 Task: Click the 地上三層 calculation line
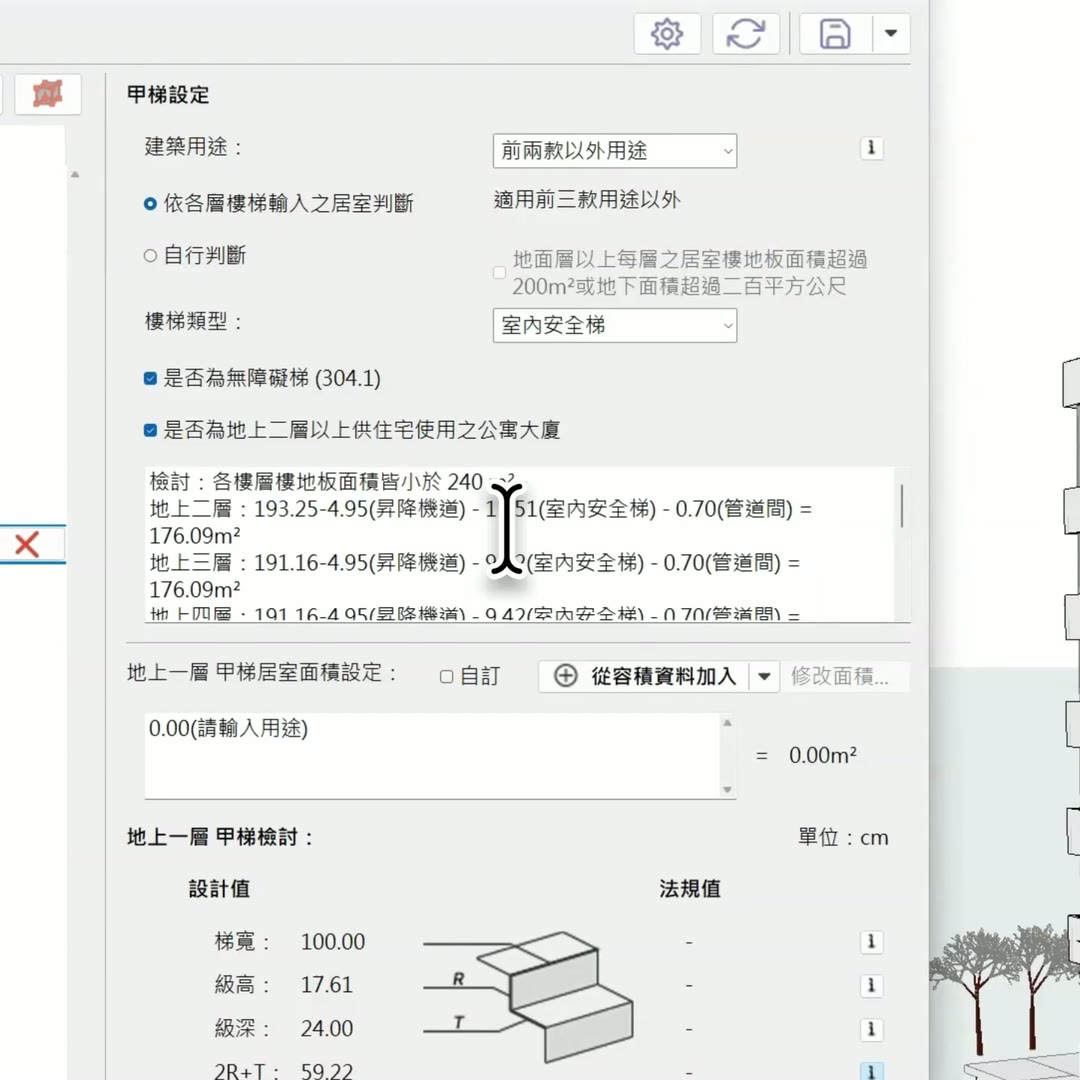pyautogui.click(x=475, y=576)
